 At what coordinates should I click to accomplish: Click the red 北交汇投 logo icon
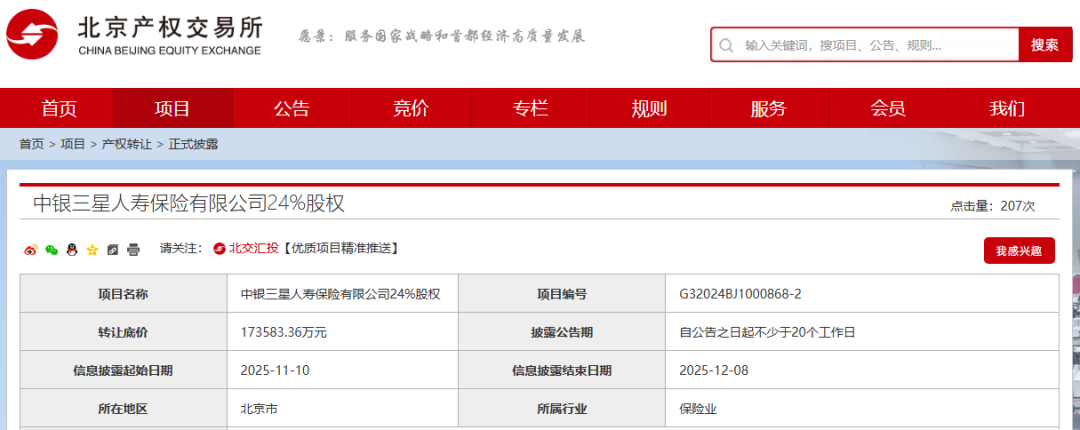tap(220, 249)
